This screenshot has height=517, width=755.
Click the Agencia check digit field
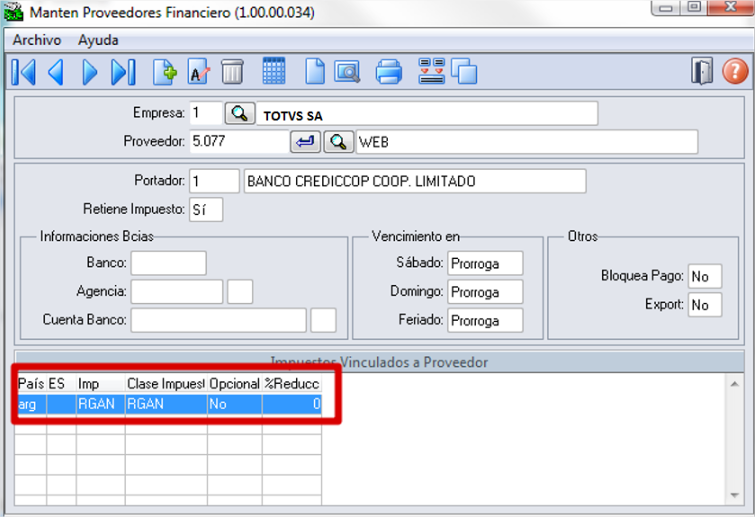tap(240, 292)
